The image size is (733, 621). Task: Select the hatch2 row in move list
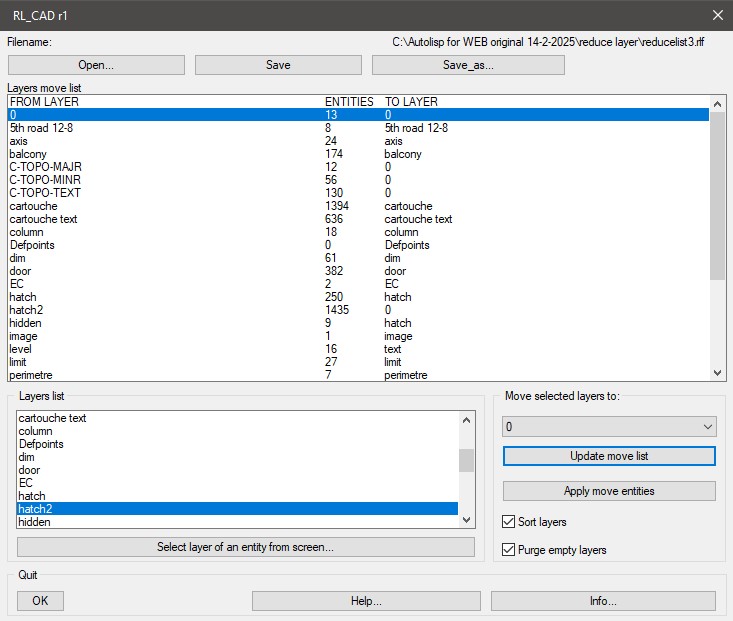25,310
